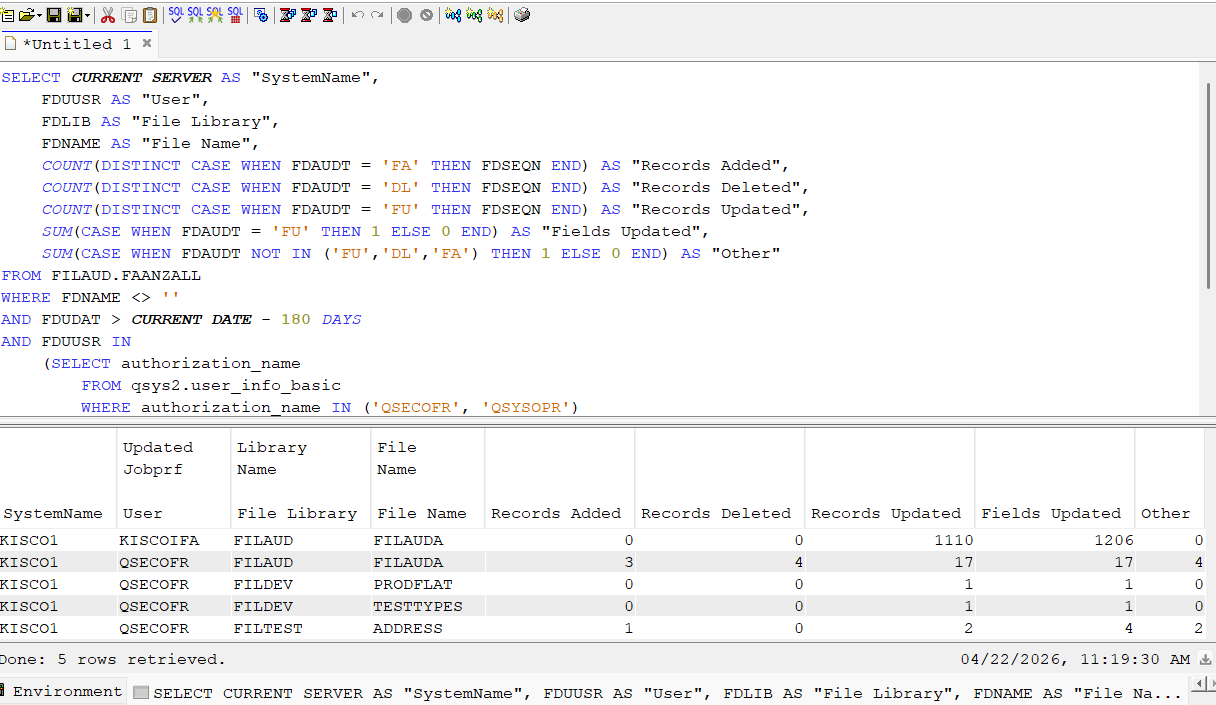The image size is (1216, 705).
Task: Click the Save floppy disk icon
Action: tap(54, 15)
